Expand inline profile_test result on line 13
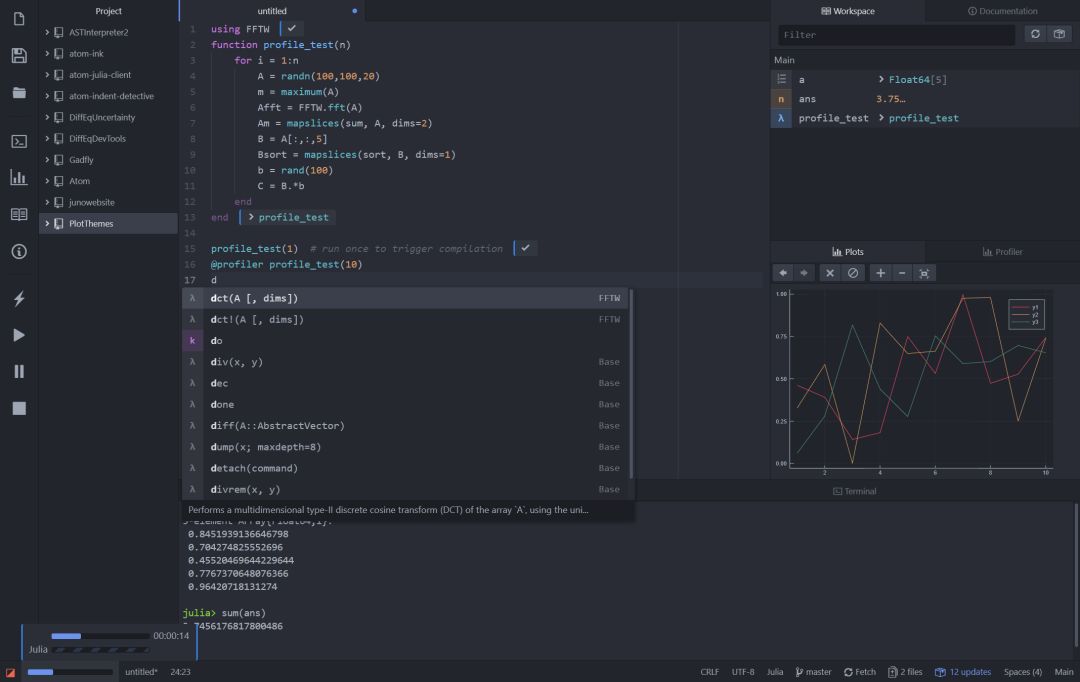This screenshot has height=682, width=1080. point(251,217)
